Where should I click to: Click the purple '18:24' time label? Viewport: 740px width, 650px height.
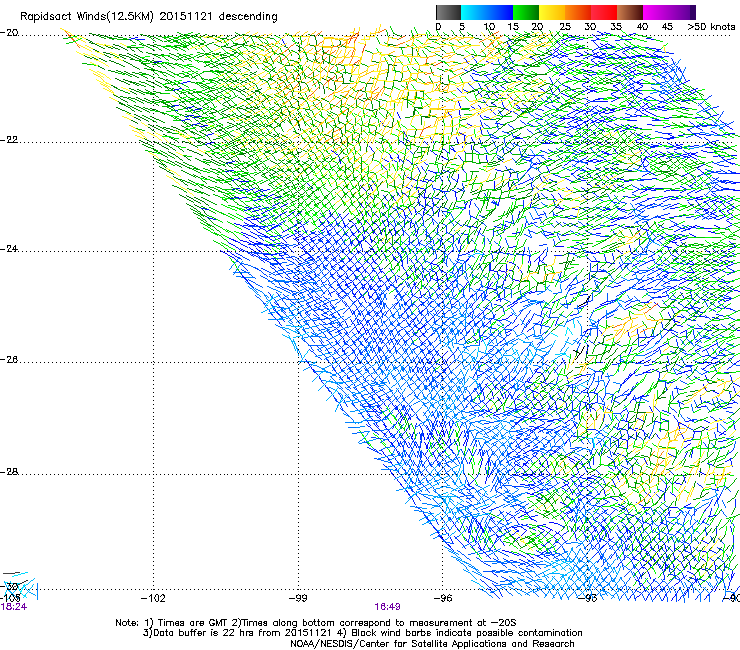(14, 607)
